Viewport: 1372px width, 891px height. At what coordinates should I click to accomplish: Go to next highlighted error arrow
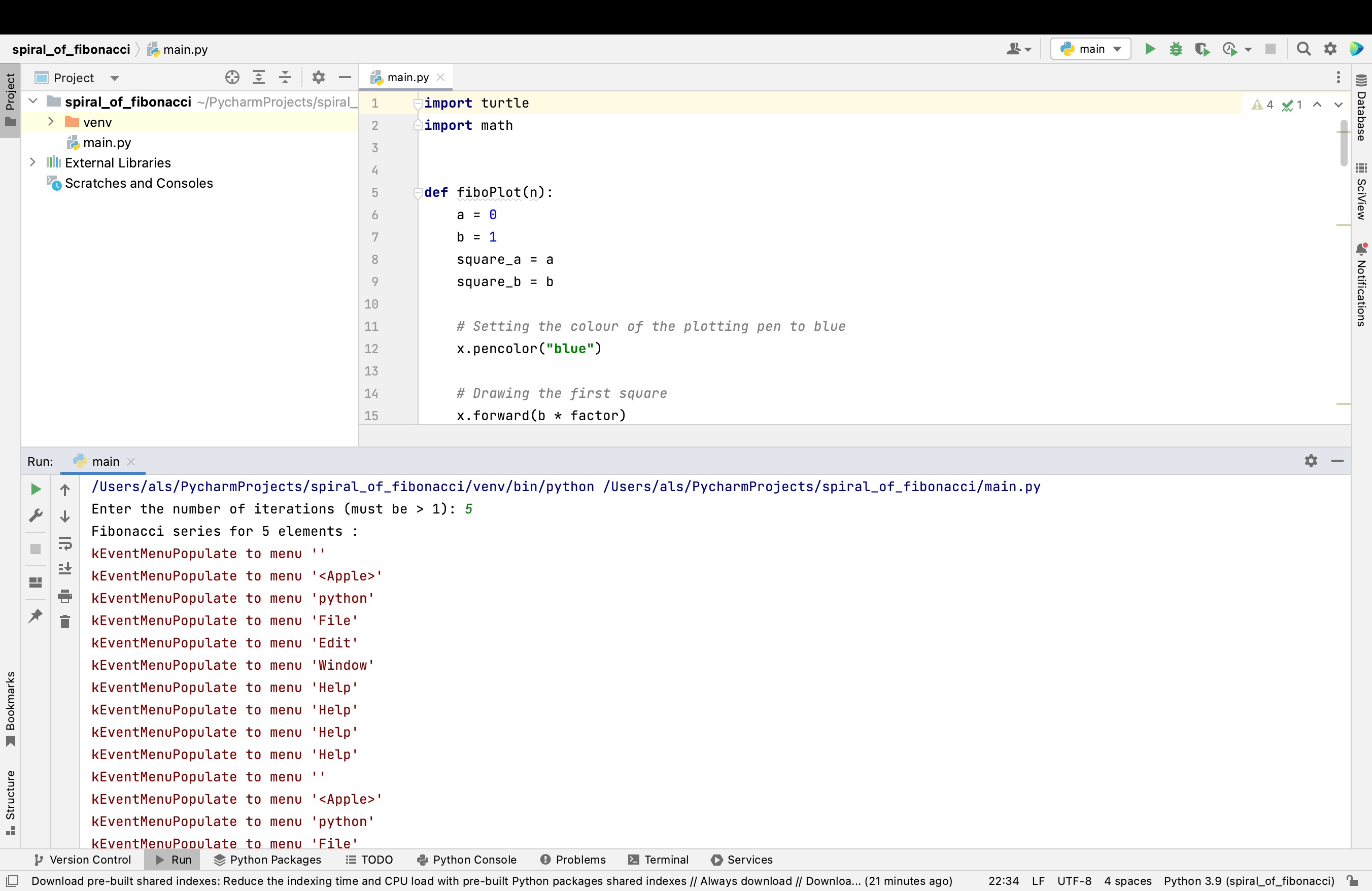click(x=1339, y=105)
